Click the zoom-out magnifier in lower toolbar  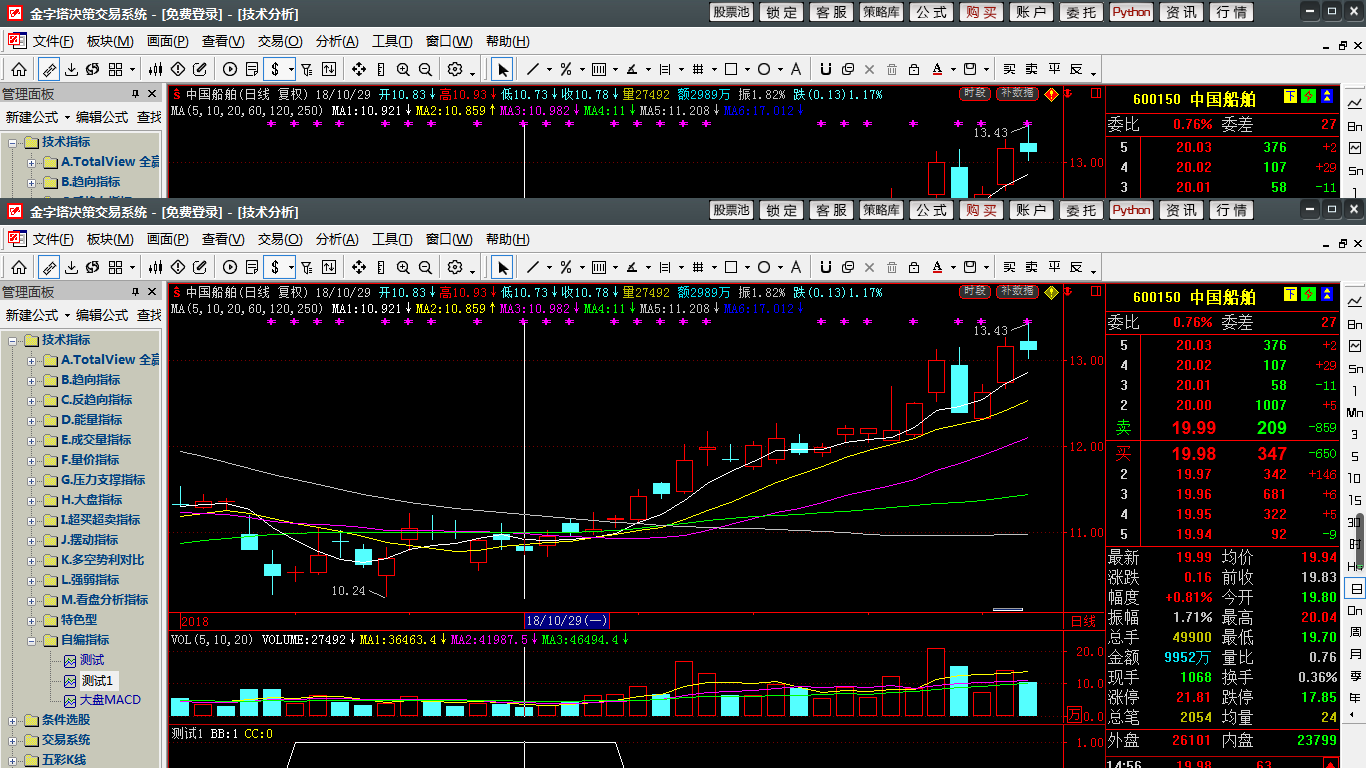(425, 267)
